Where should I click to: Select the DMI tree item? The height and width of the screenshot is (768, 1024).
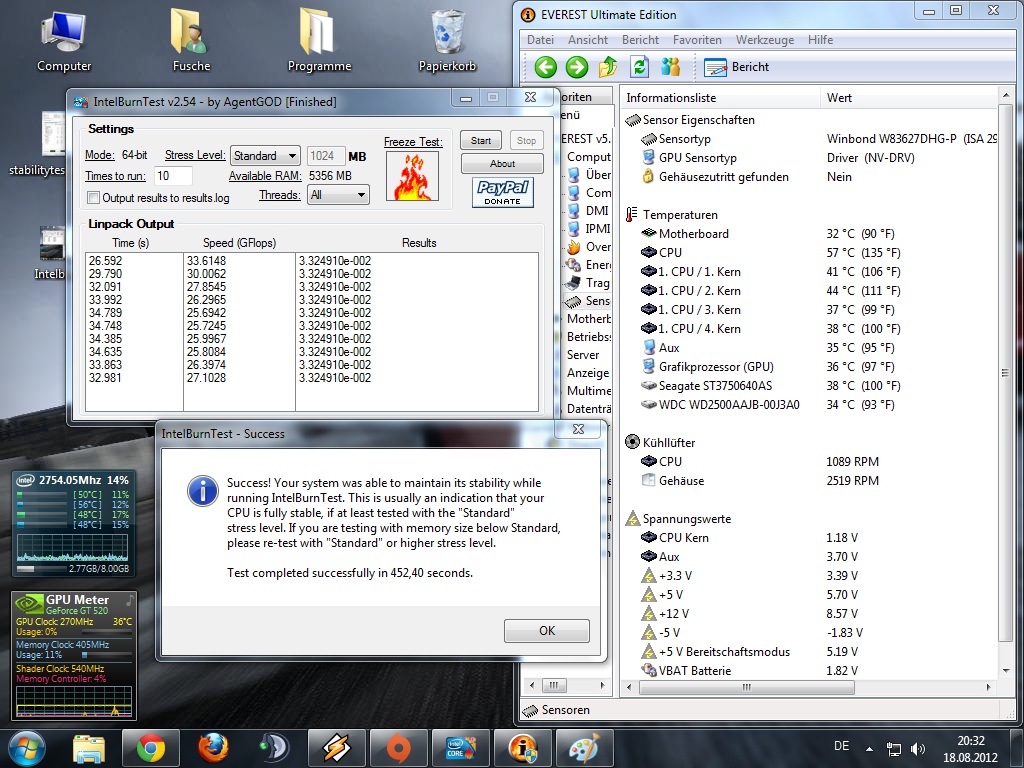[589, 210]
